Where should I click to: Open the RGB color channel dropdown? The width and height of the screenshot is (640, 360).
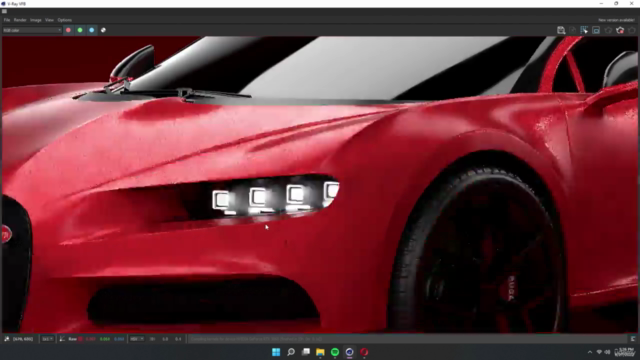[x=32, y=30]
